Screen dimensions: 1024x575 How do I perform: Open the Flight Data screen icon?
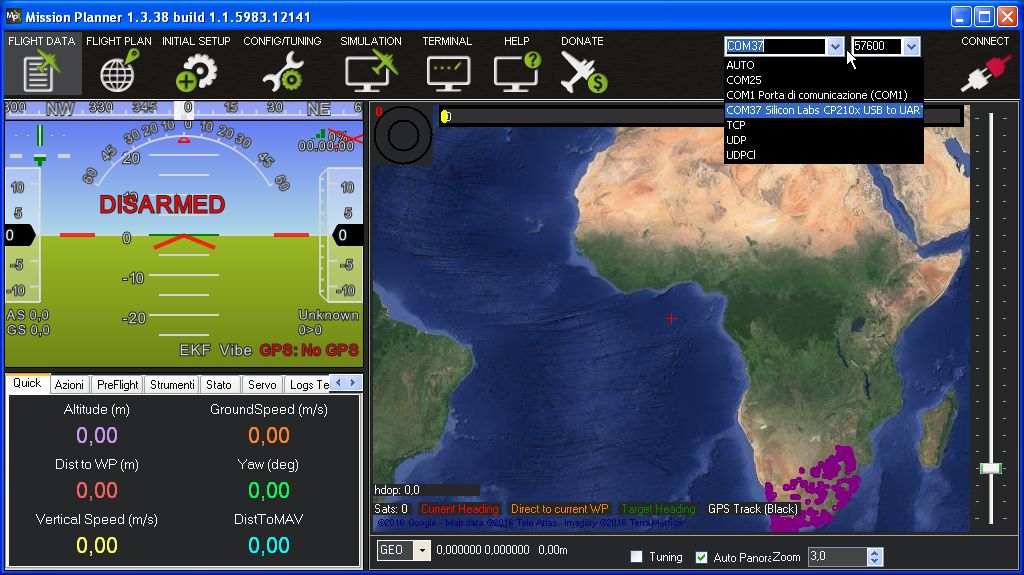[x=42, y=71]
